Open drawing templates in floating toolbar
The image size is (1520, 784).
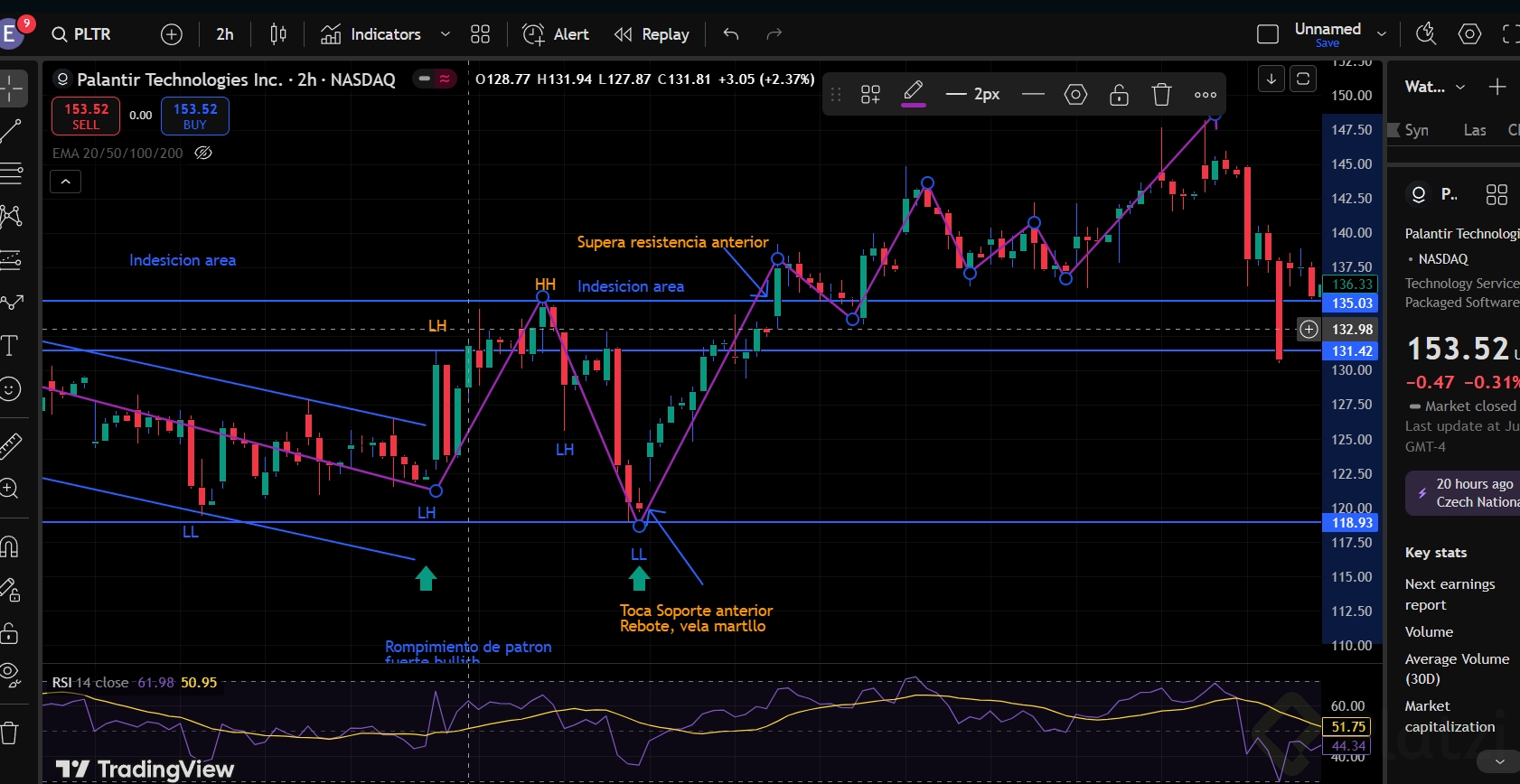click(870, 94)
